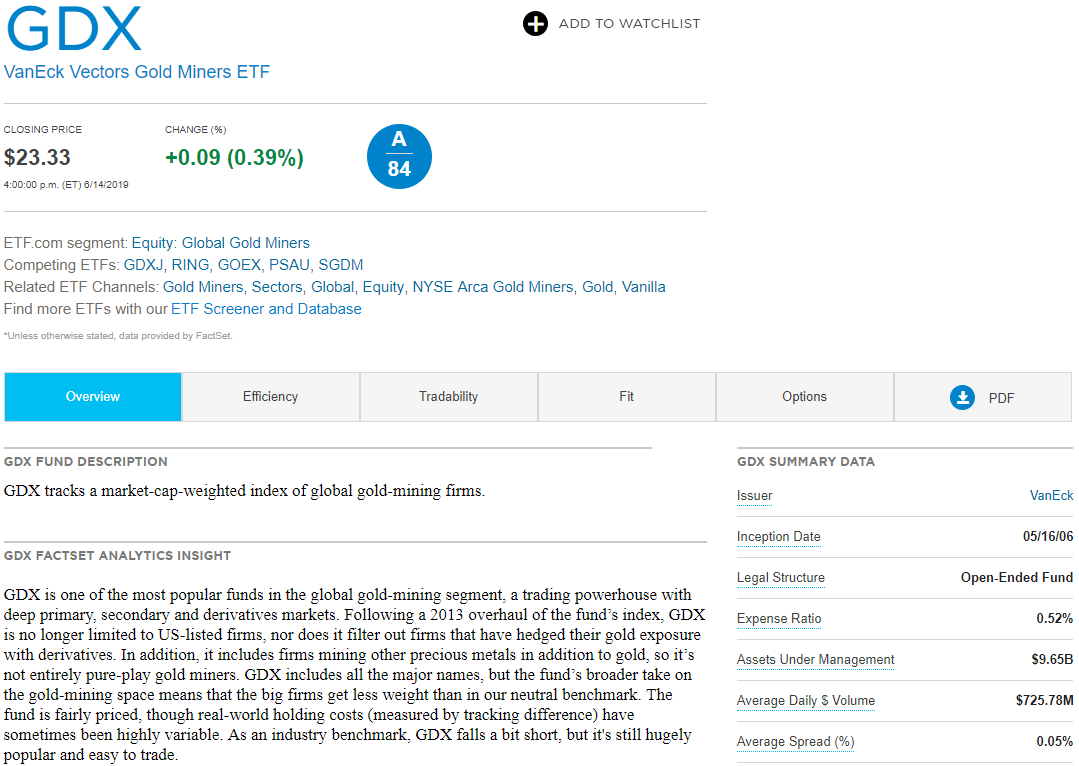Image resolution: width=1079 pixels, height=766 pixels.
Task: Open the Equity: Global Gold Miners segment link
Action: click(x=221, y=243)
